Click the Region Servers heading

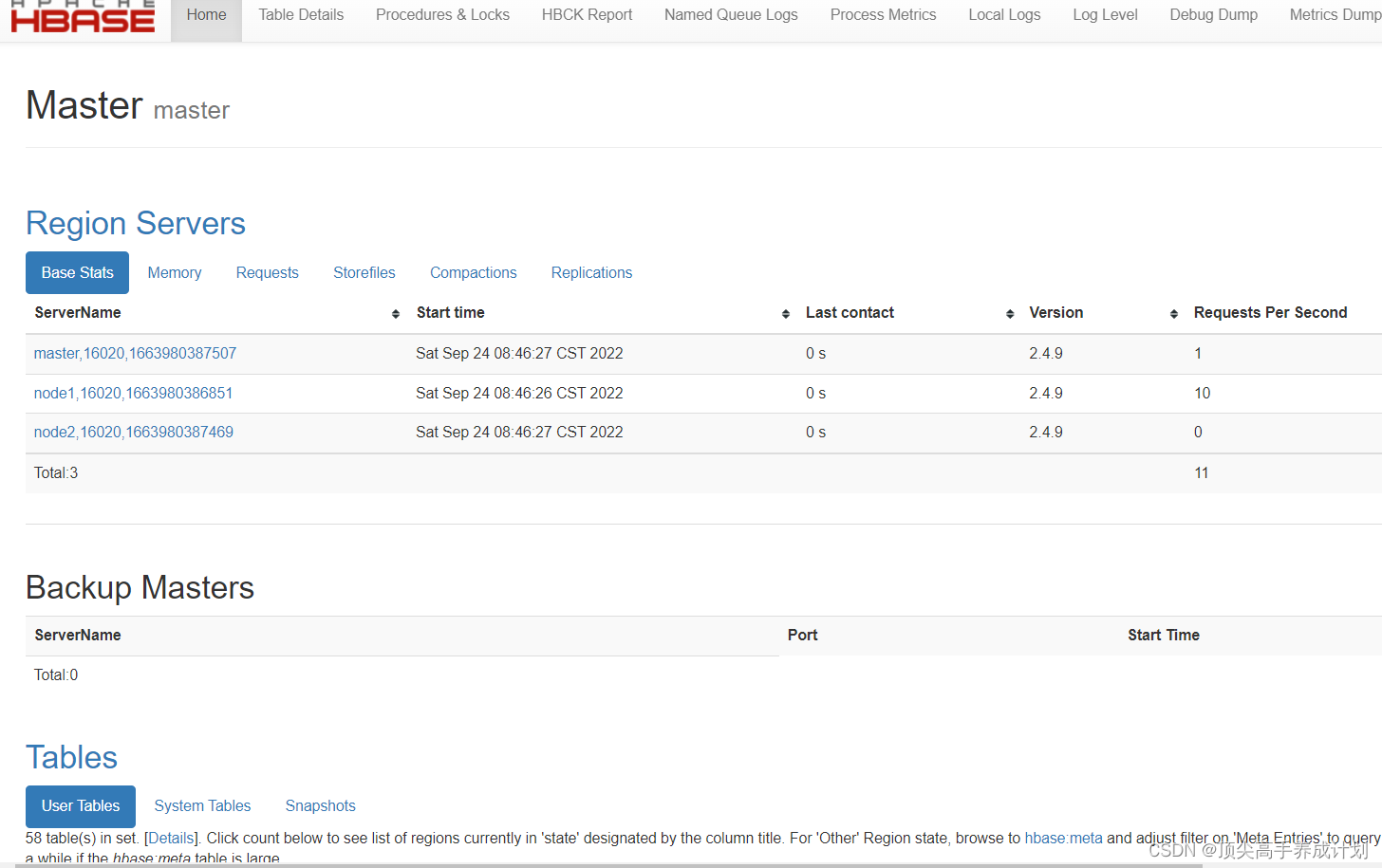point(136,223)
